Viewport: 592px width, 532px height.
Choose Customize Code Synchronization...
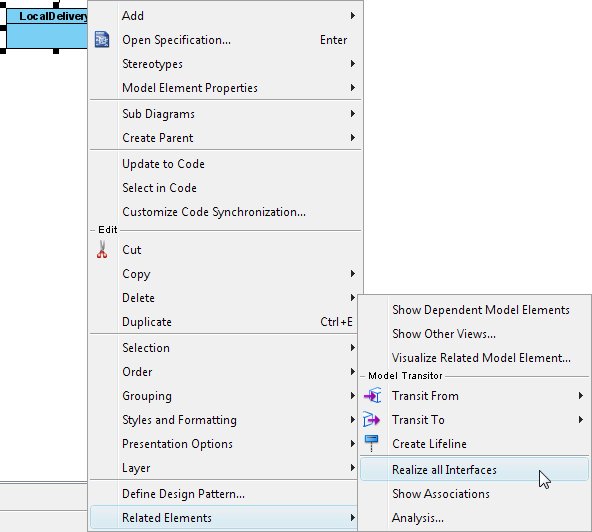[225, 211]
